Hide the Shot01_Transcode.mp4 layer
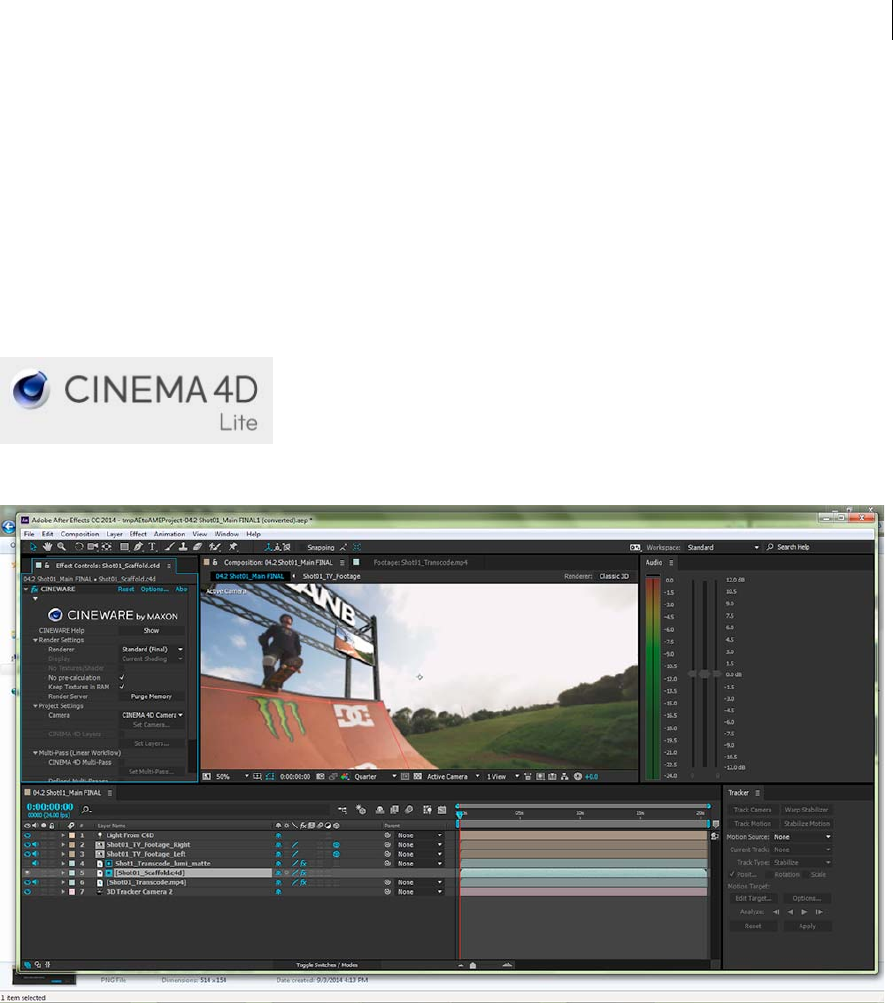Screen dimensions: 893x1003 (x=28, y=882)
